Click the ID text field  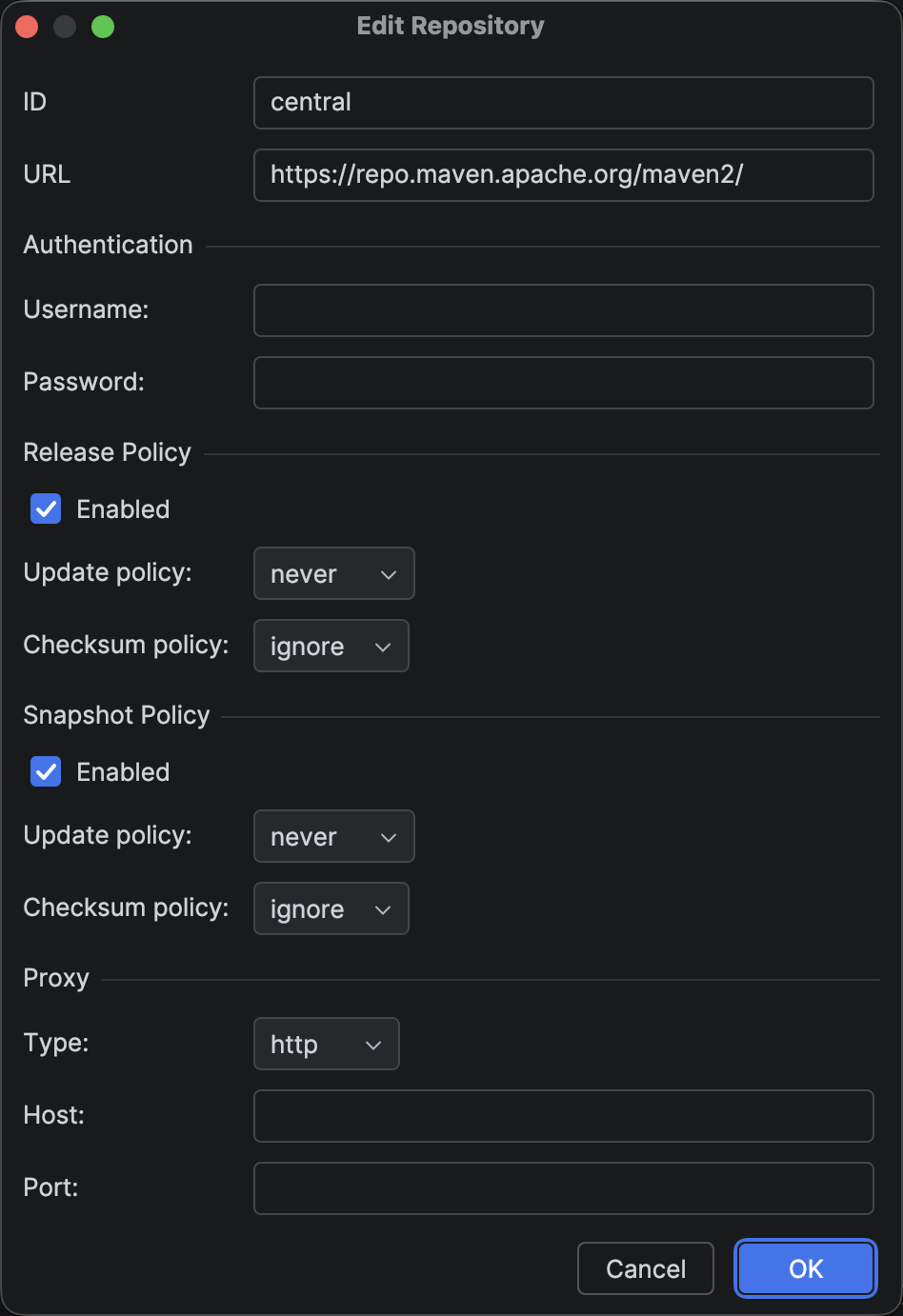[x=563, y=103]
